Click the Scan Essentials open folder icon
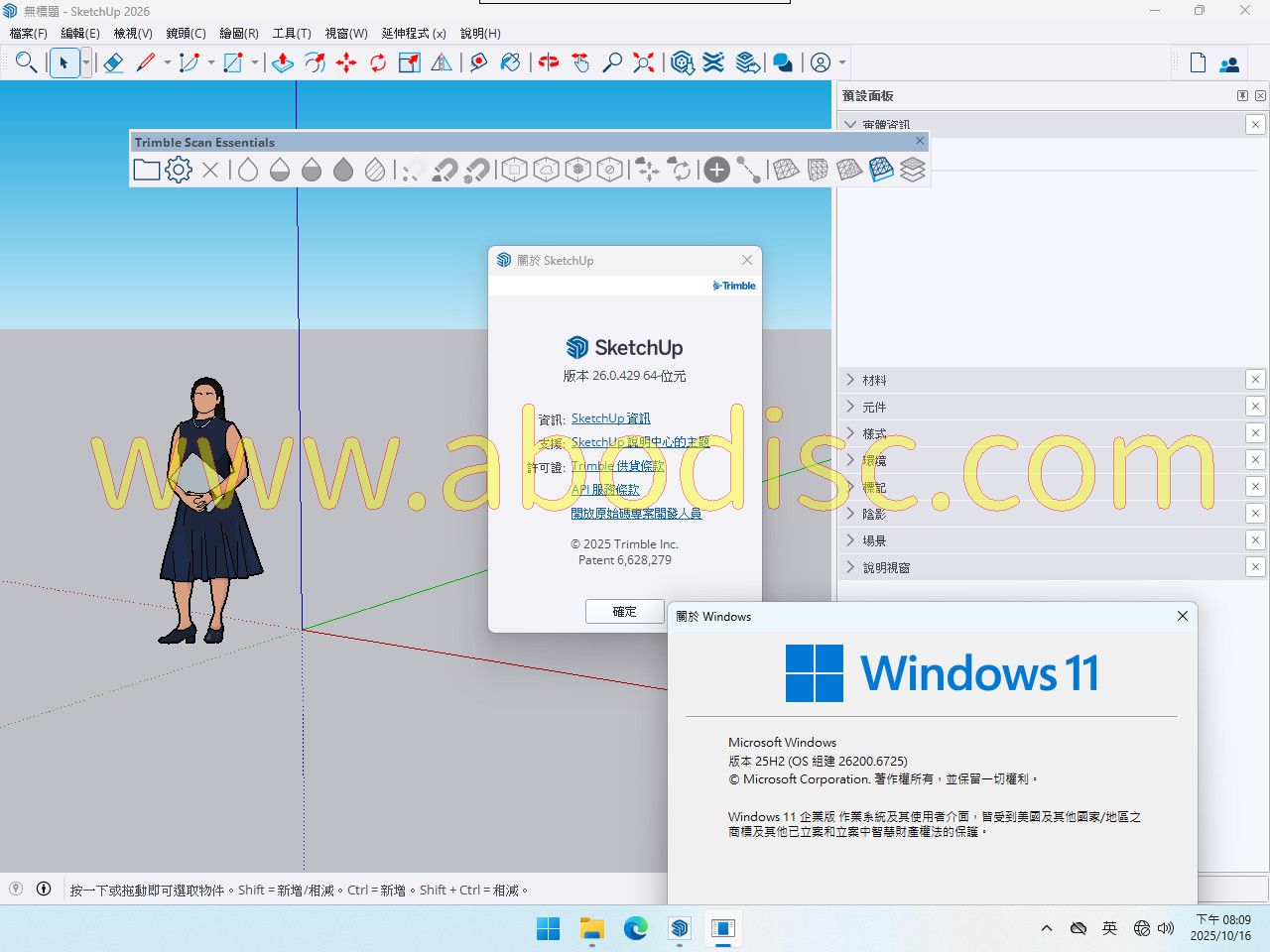The height and width of the screenshot is (952, 1270). [x=147, y=170]
